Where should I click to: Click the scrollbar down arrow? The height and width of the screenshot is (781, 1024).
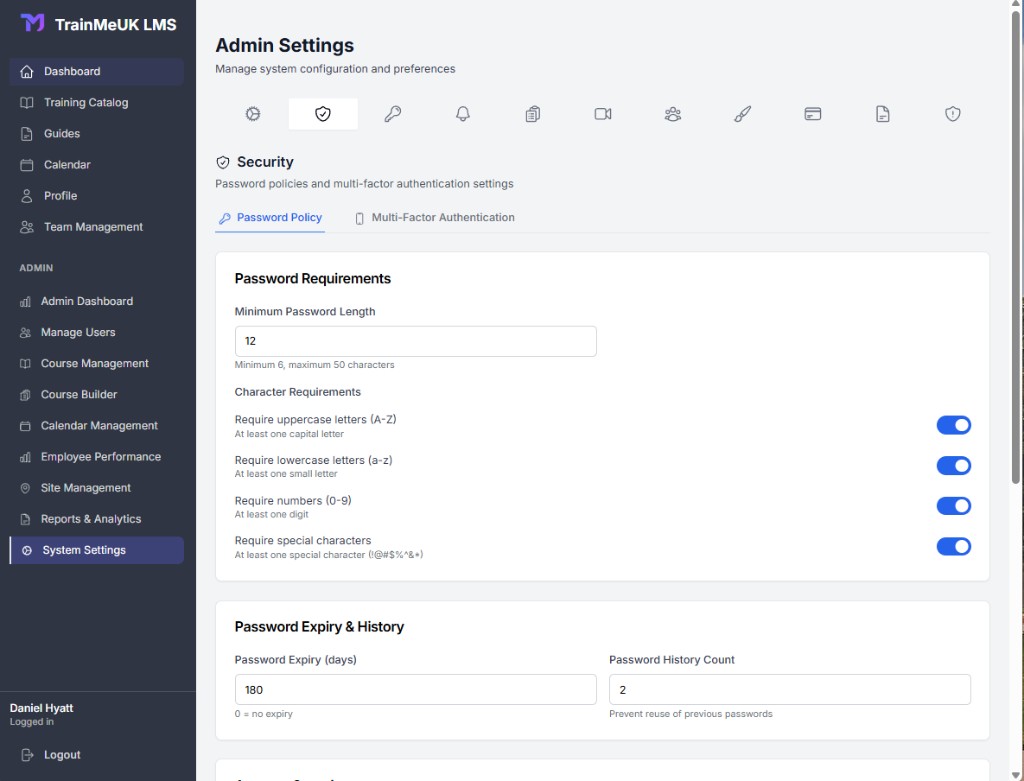[1016, 775]
